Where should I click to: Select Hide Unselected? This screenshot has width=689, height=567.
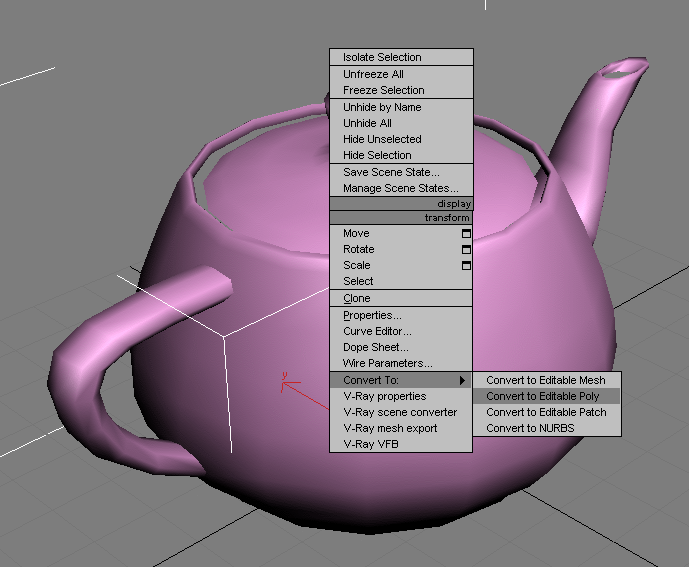point(401,139)
